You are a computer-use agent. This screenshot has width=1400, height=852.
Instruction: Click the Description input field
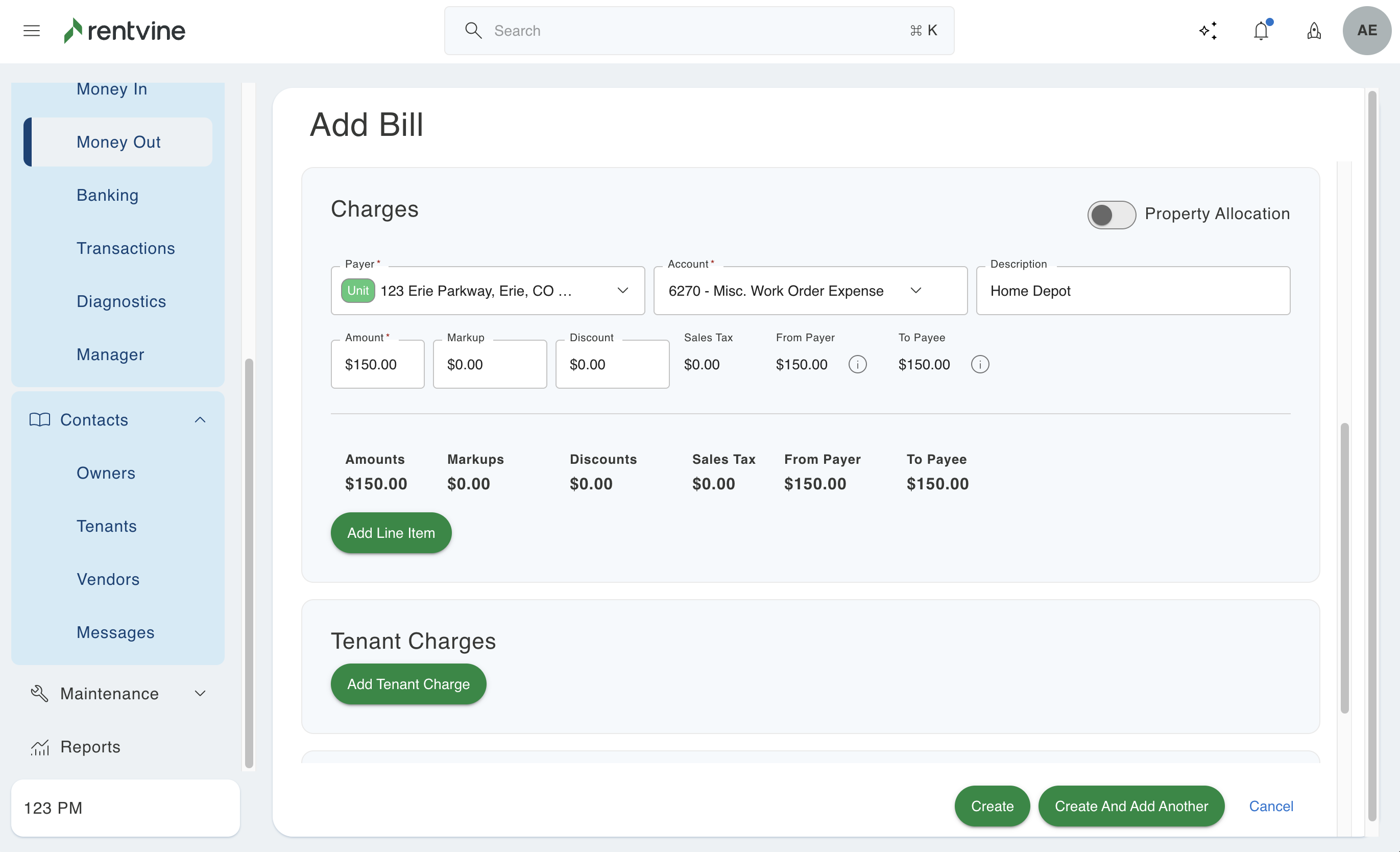point(1132,291)
